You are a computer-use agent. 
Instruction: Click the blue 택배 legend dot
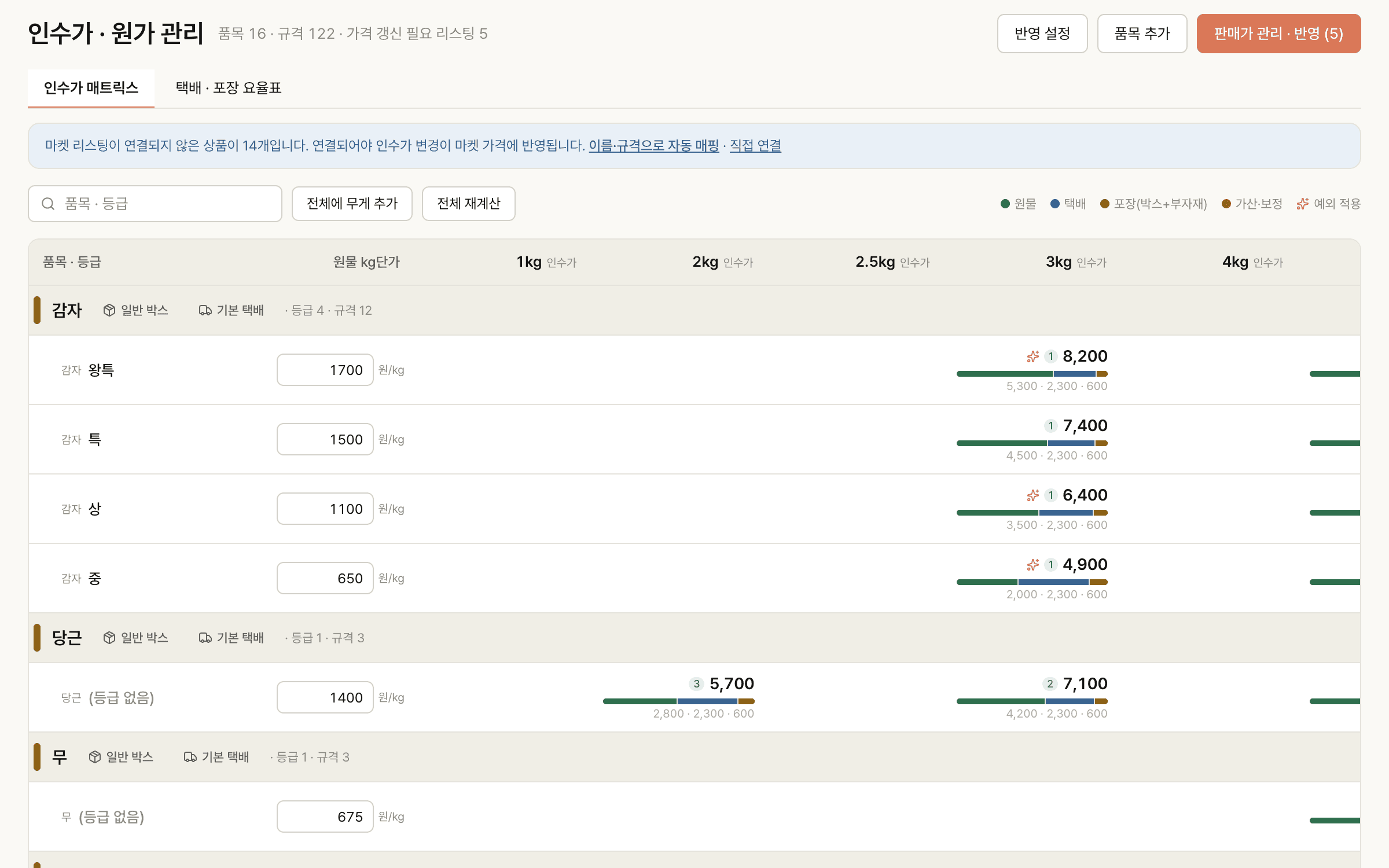coord(1055,204)
